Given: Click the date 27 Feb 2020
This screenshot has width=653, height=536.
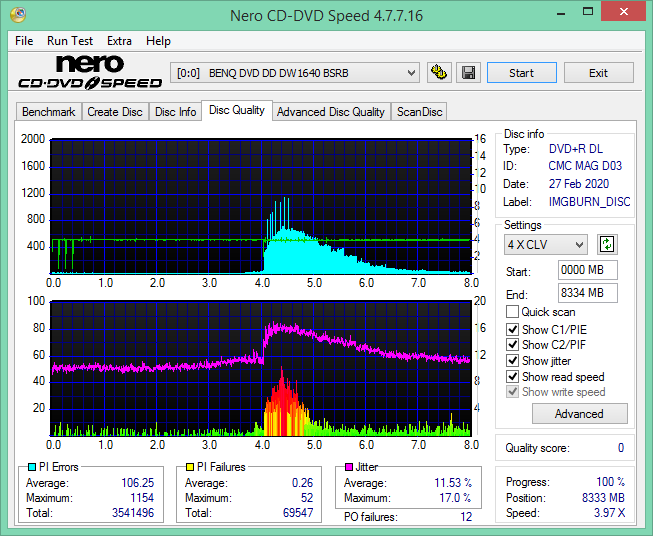Looking at the screenshot, I should 578,184.
